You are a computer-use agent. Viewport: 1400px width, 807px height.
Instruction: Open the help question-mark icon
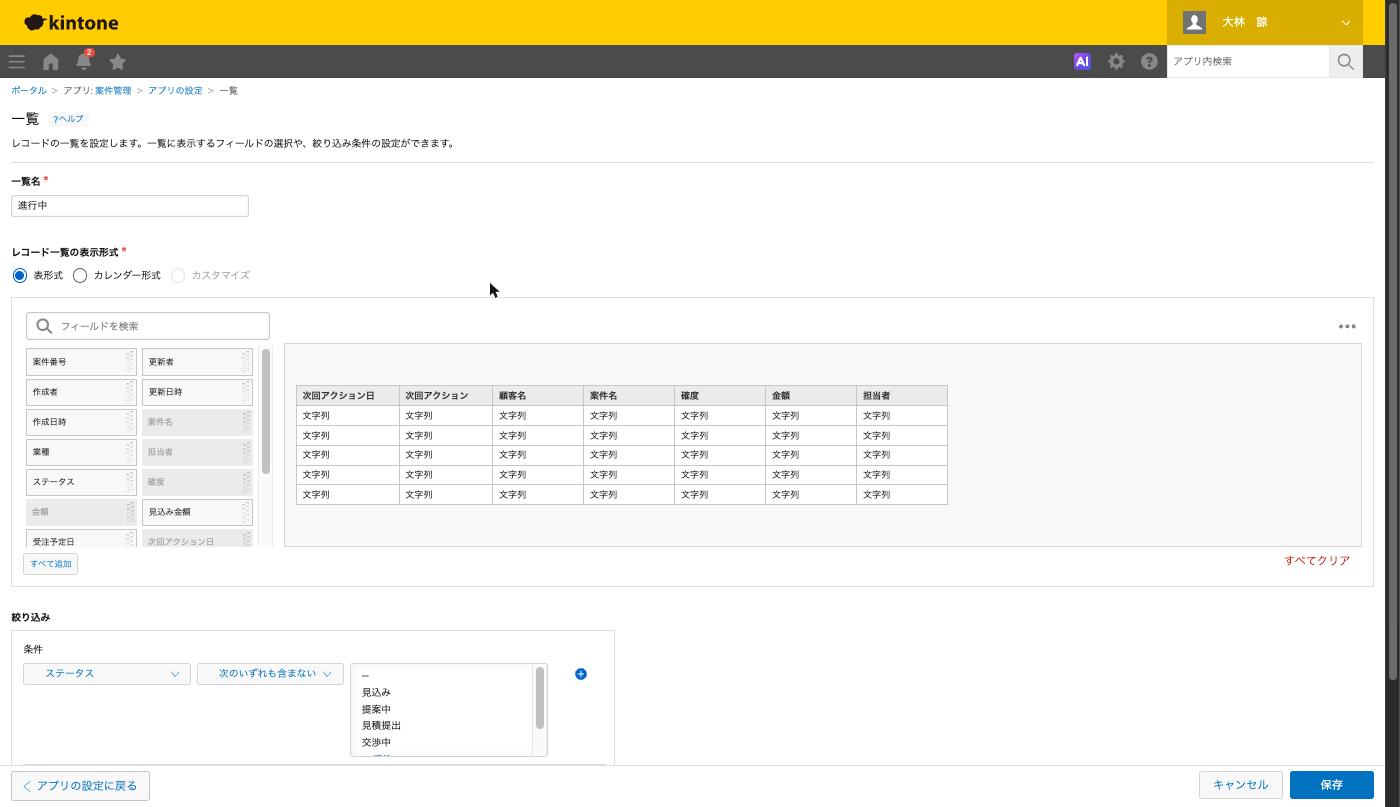[1149, 61]
